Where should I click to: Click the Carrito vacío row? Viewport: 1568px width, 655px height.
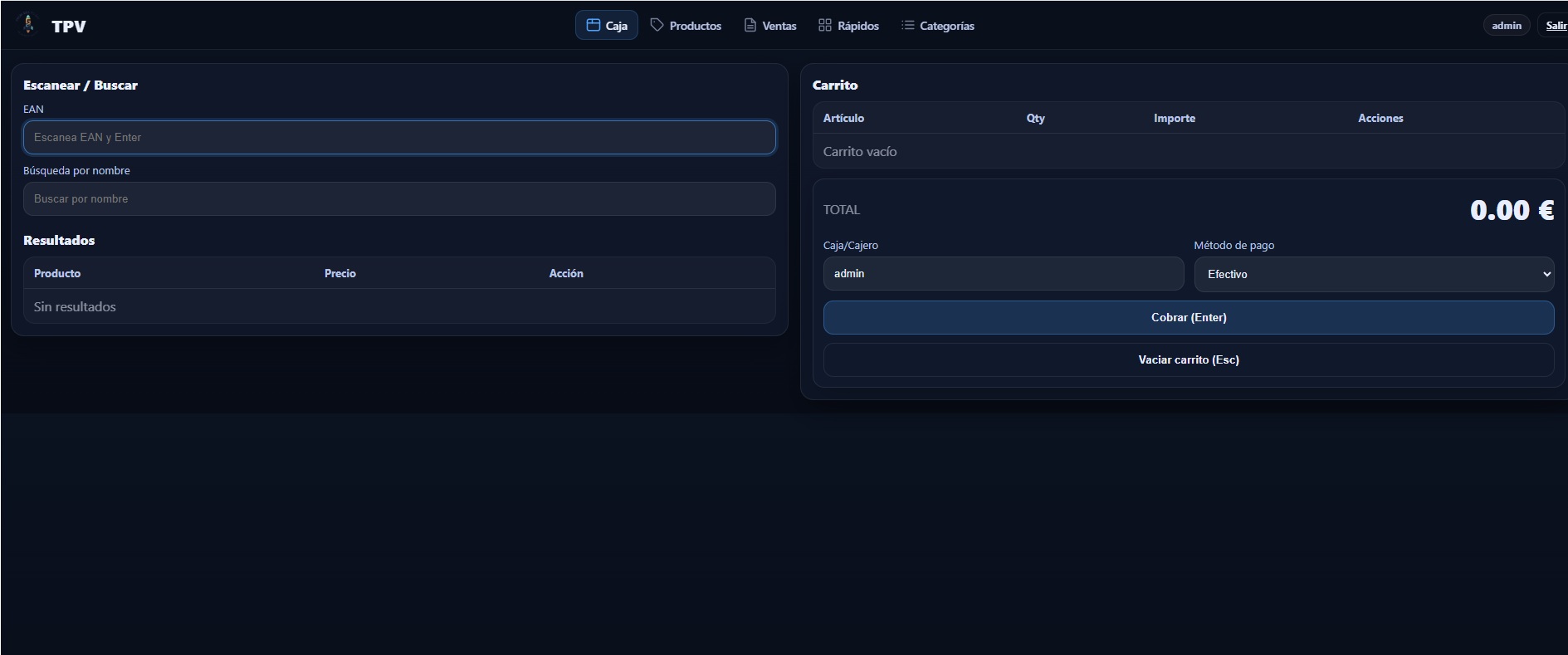(1189, 151)
